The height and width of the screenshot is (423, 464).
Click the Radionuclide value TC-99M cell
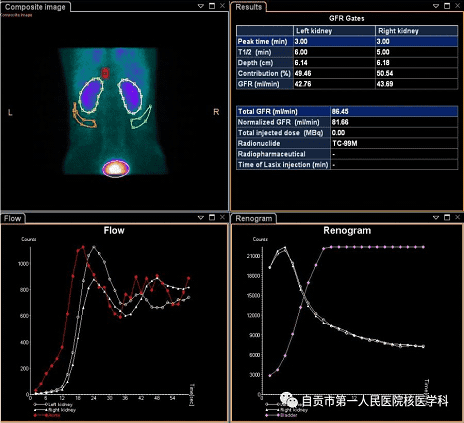(394, 143)
